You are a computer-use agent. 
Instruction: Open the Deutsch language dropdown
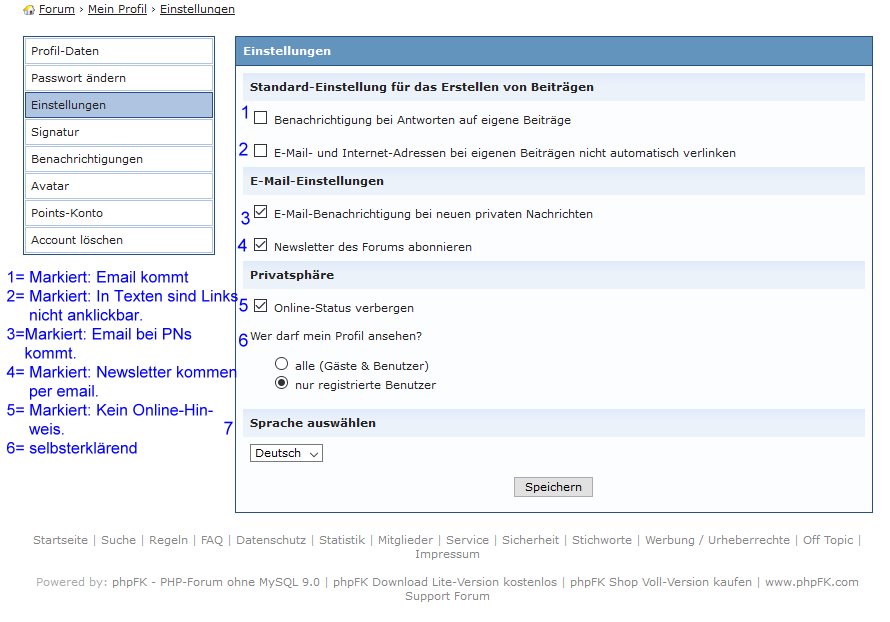pyautogui.click(x=286, y=453)
